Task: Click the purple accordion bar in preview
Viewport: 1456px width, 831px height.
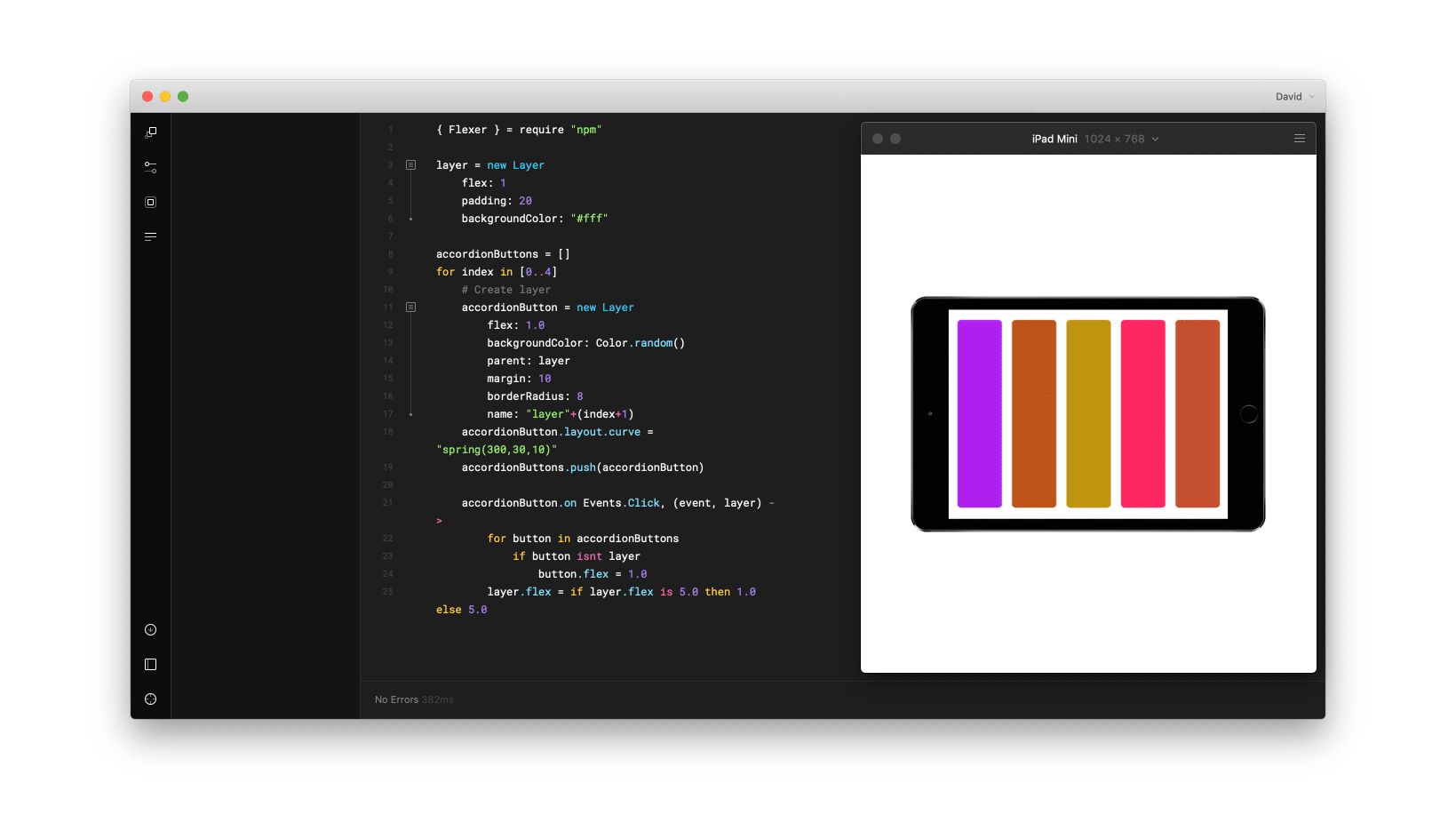Action: tap(980, 414)
